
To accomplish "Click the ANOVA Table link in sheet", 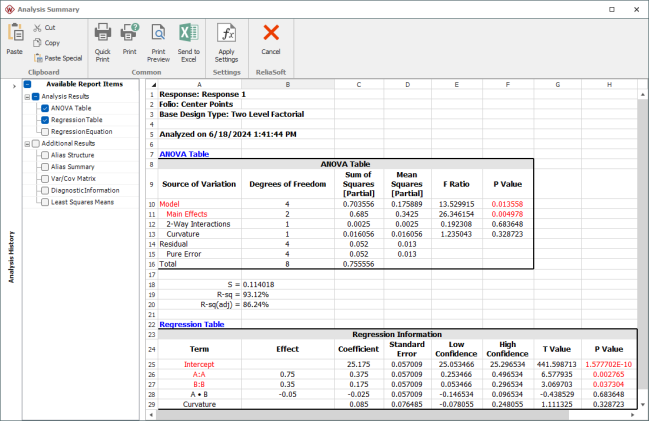I will click(186, 153).
